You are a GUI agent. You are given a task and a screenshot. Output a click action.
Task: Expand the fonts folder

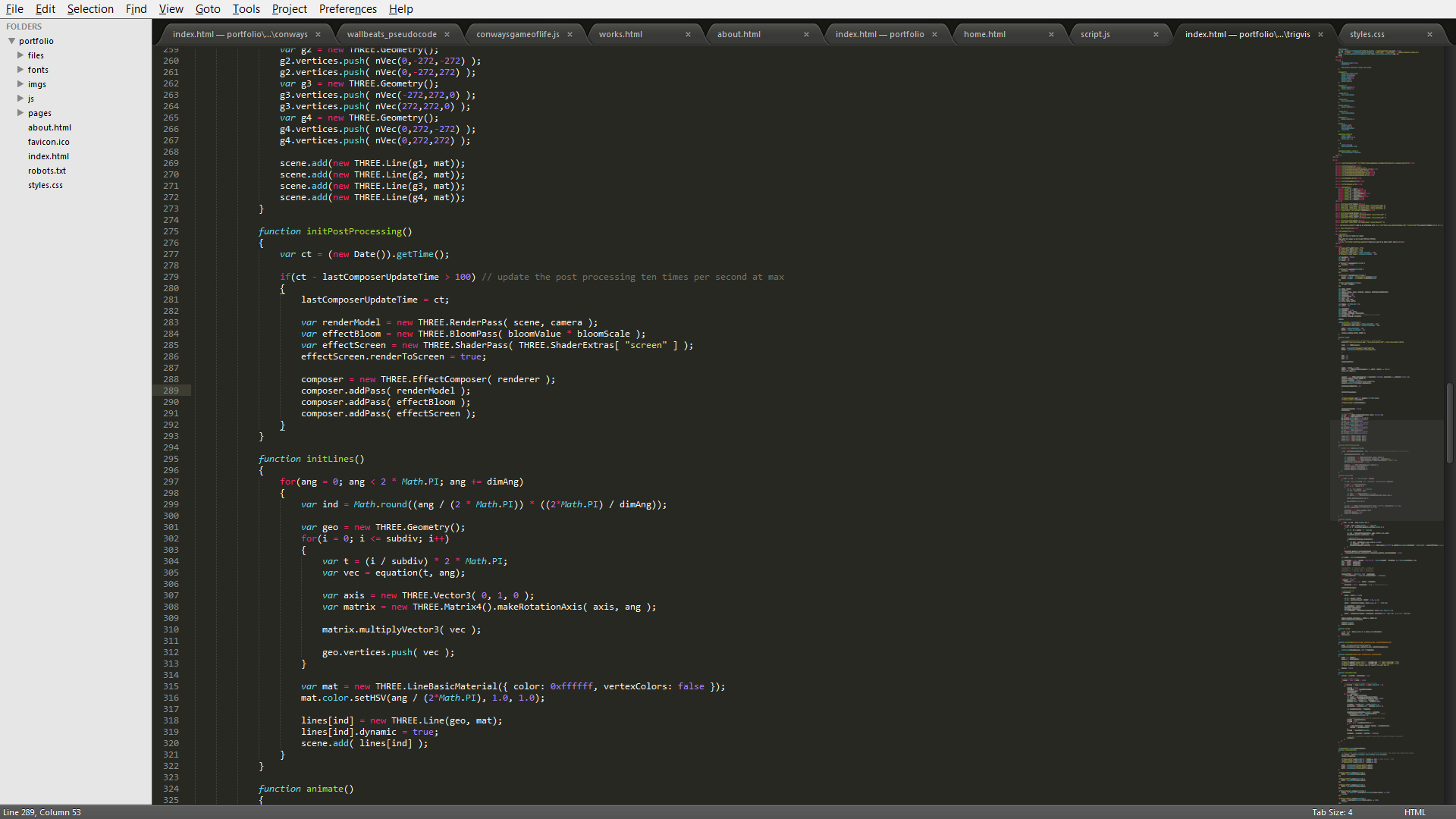pos(20,70)
